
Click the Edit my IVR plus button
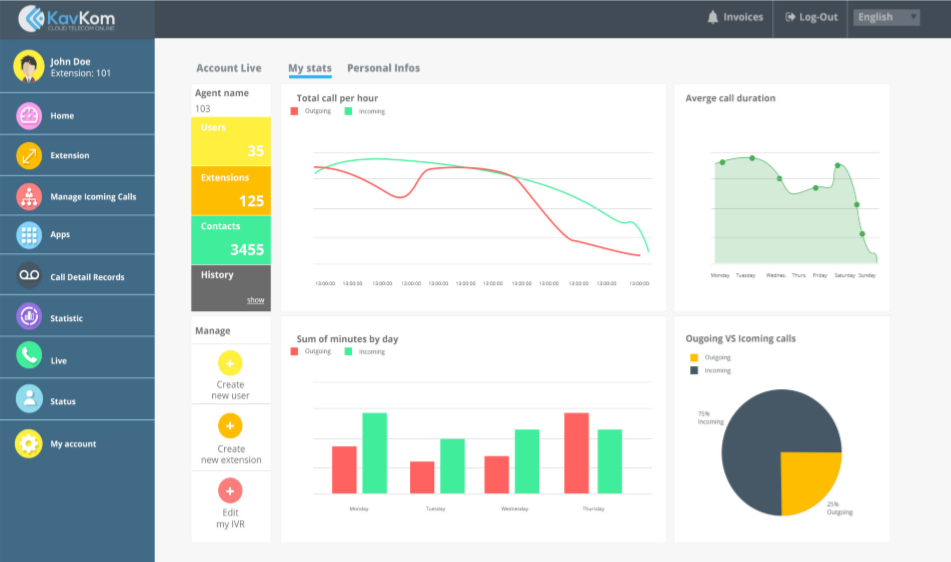[x=230, y=491]
